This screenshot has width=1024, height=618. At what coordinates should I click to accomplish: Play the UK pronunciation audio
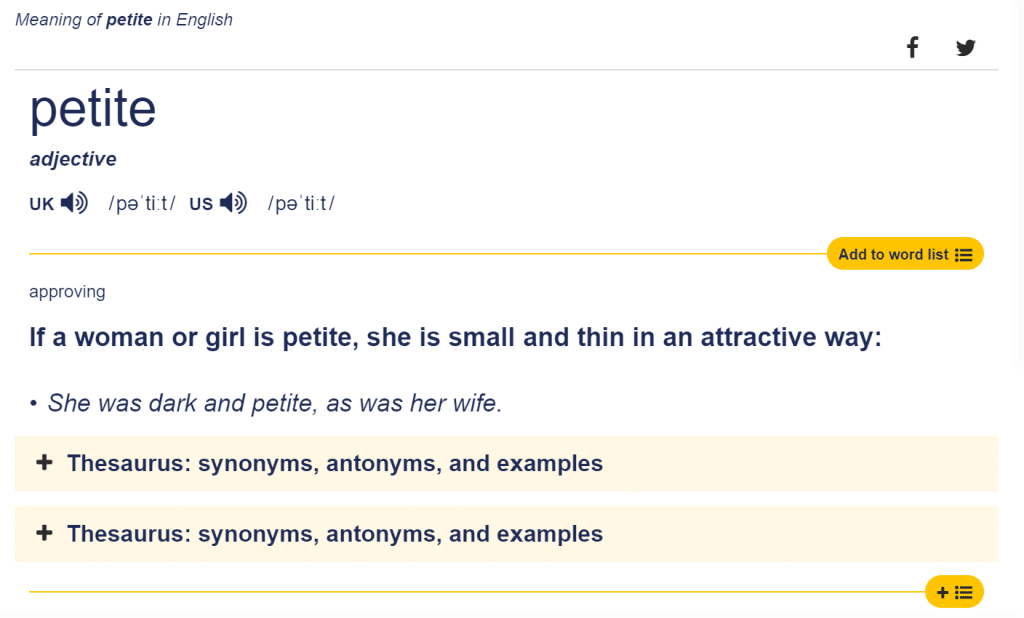[73, 202]
